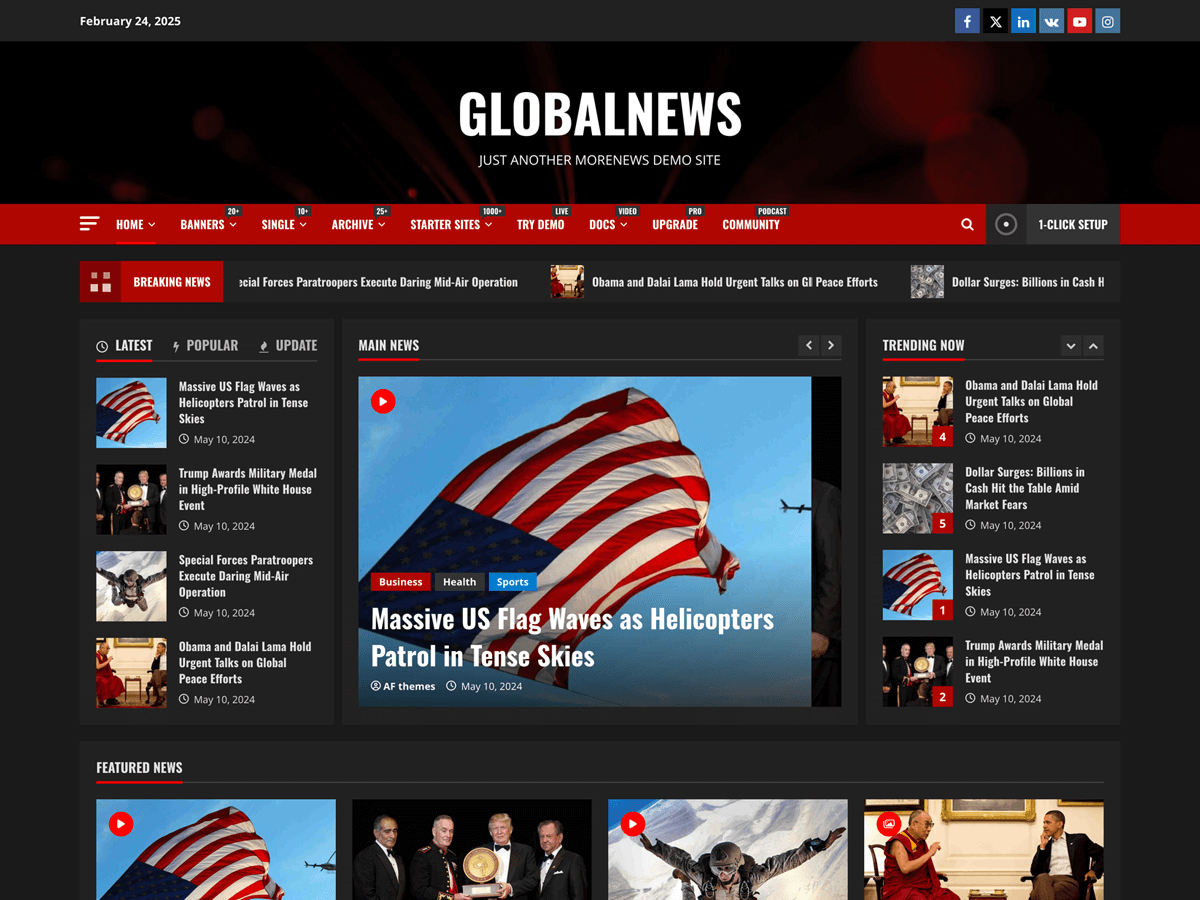The height and width of the screenshot is (900, 1200).
Task: Open the Community menu item
Action: point(751,224)
